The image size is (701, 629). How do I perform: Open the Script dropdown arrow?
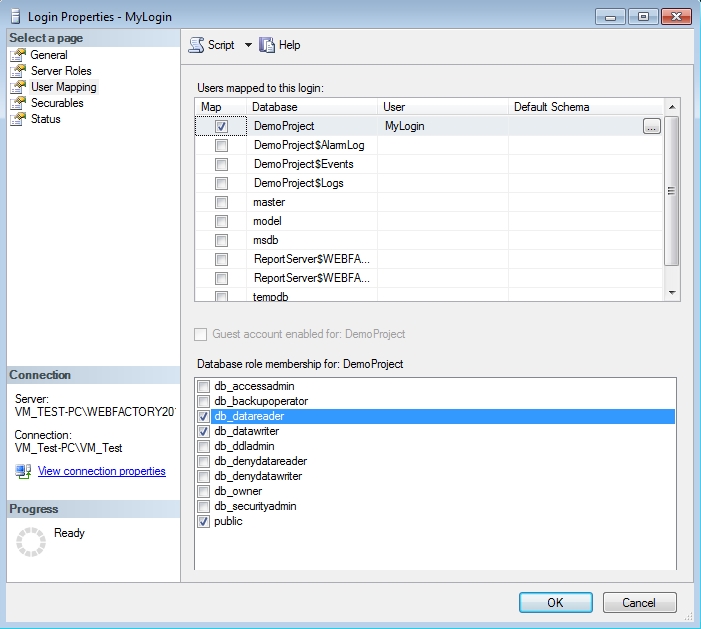(248, 45)
